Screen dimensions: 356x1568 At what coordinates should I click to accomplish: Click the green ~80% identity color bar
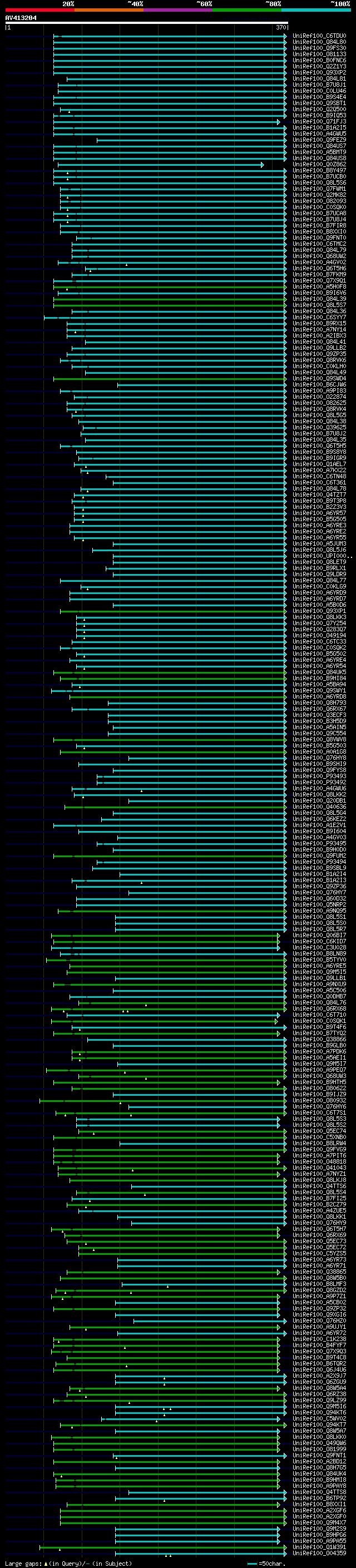(247, 10)
